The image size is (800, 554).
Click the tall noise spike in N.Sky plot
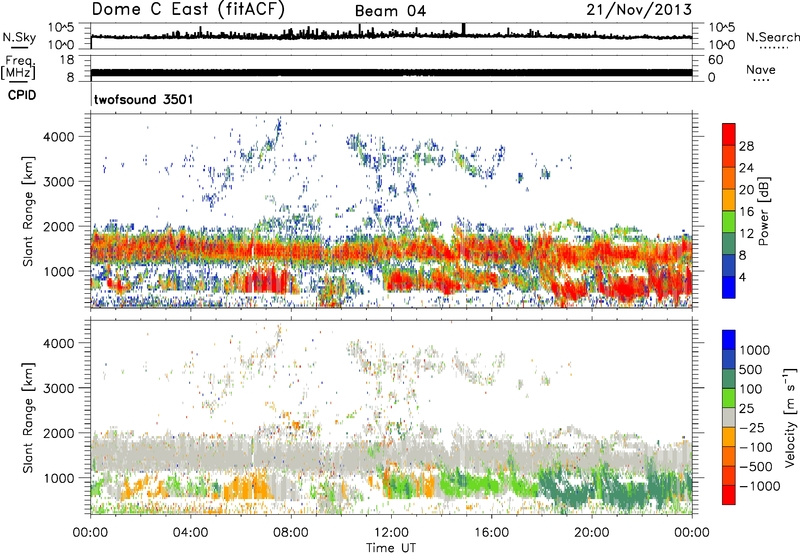tap(463, 29)
